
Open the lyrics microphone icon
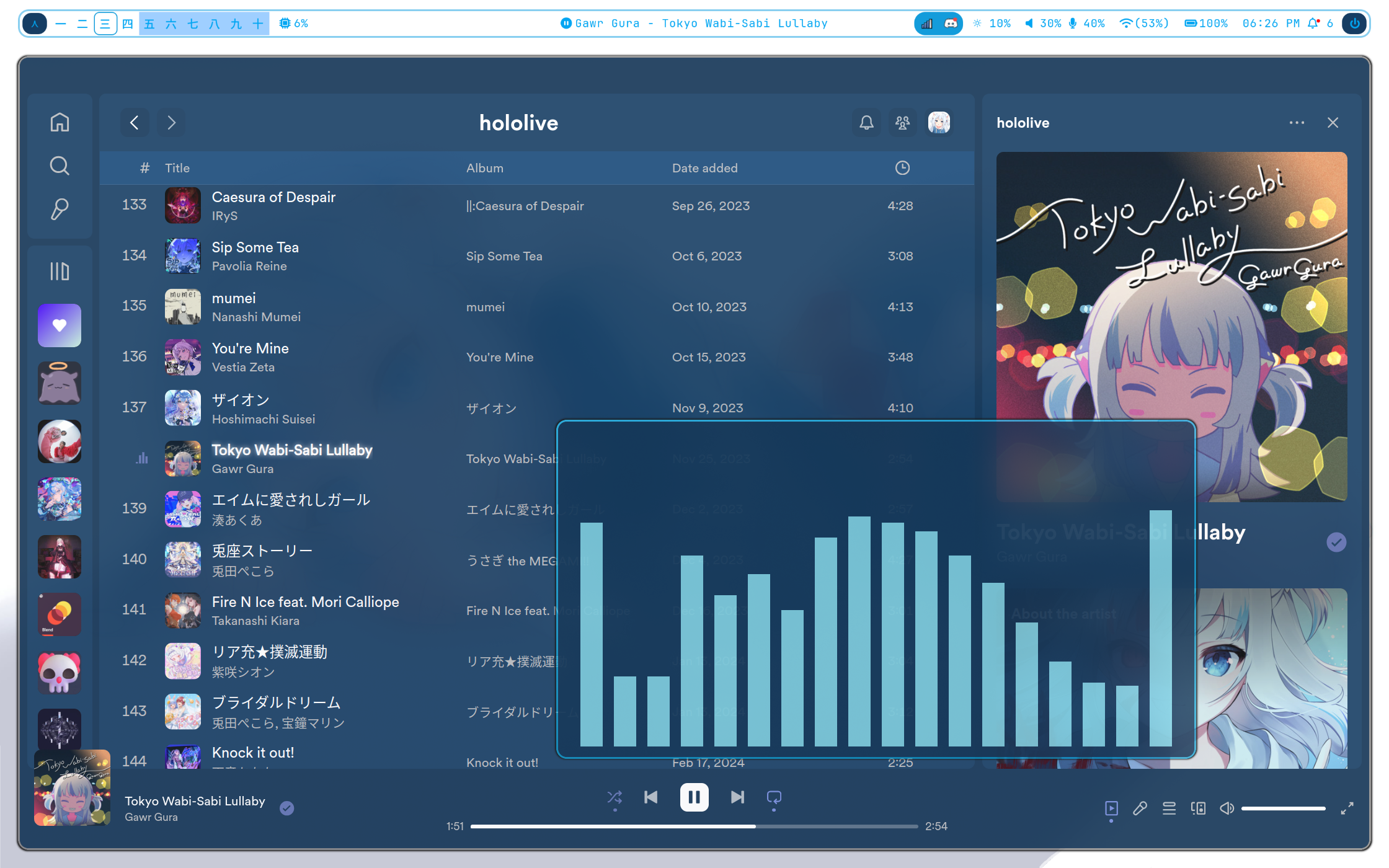click(x=1140, y=808)
